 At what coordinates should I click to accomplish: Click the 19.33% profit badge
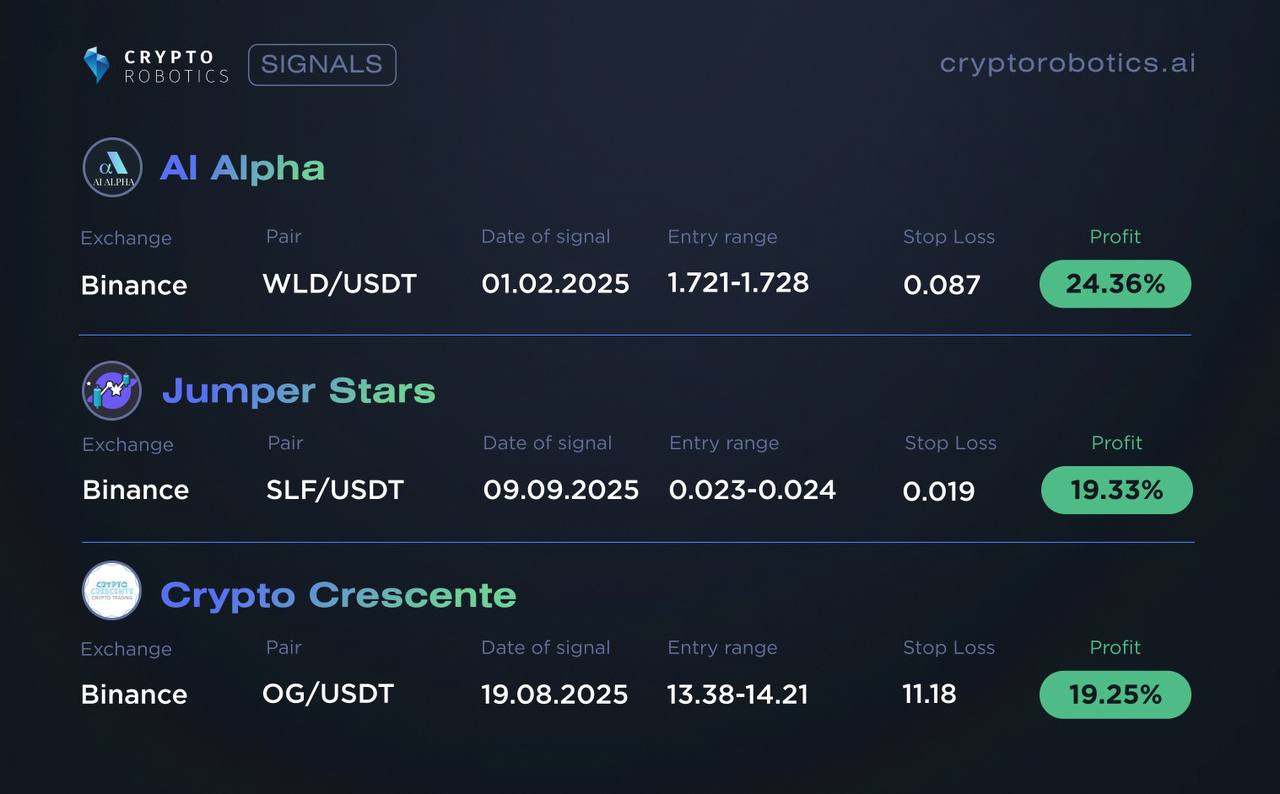1117,490
